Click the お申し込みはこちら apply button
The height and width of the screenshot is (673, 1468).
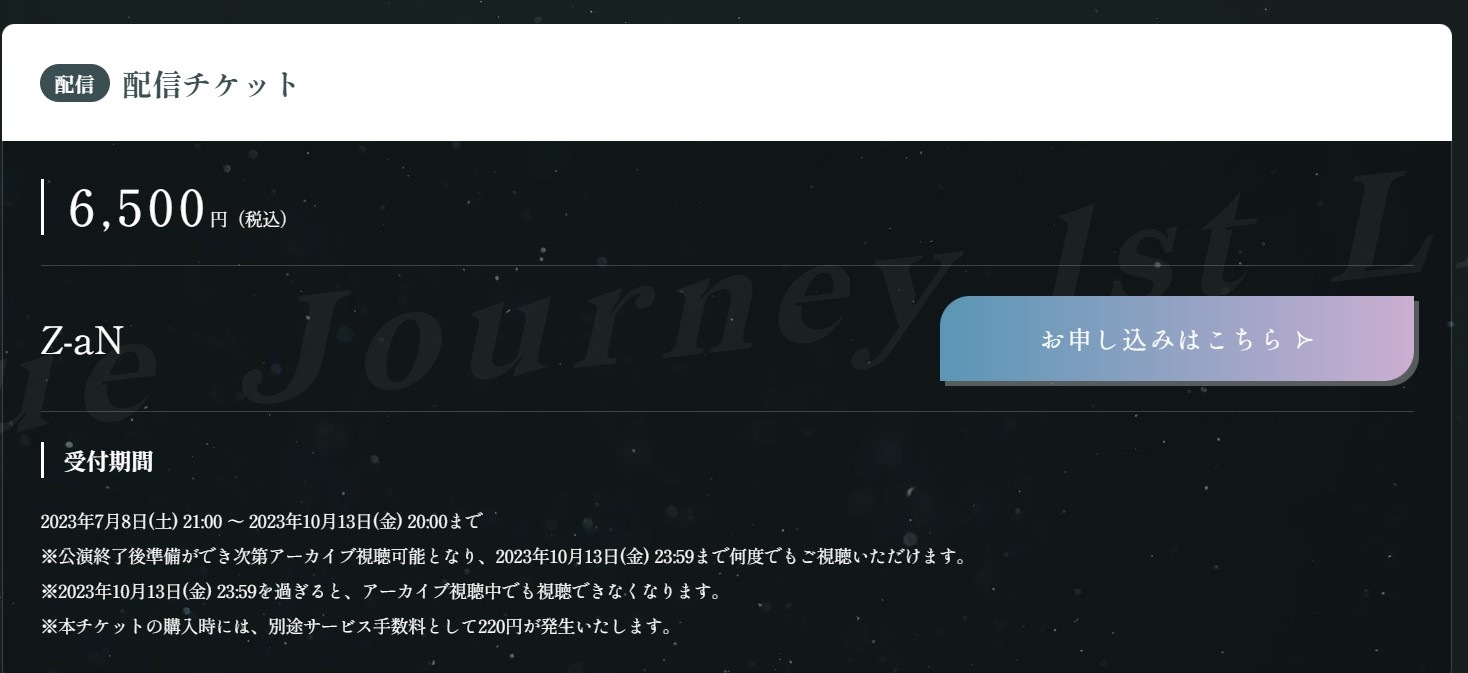point(1177,339)
